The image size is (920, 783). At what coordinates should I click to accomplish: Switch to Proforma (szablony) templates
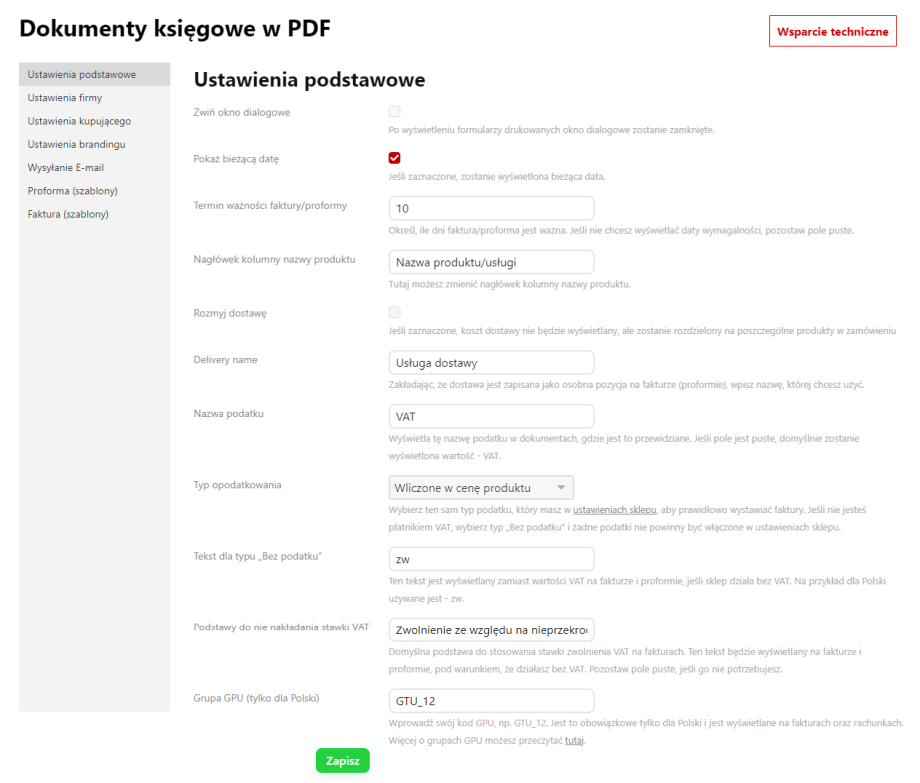pos(73,190)
